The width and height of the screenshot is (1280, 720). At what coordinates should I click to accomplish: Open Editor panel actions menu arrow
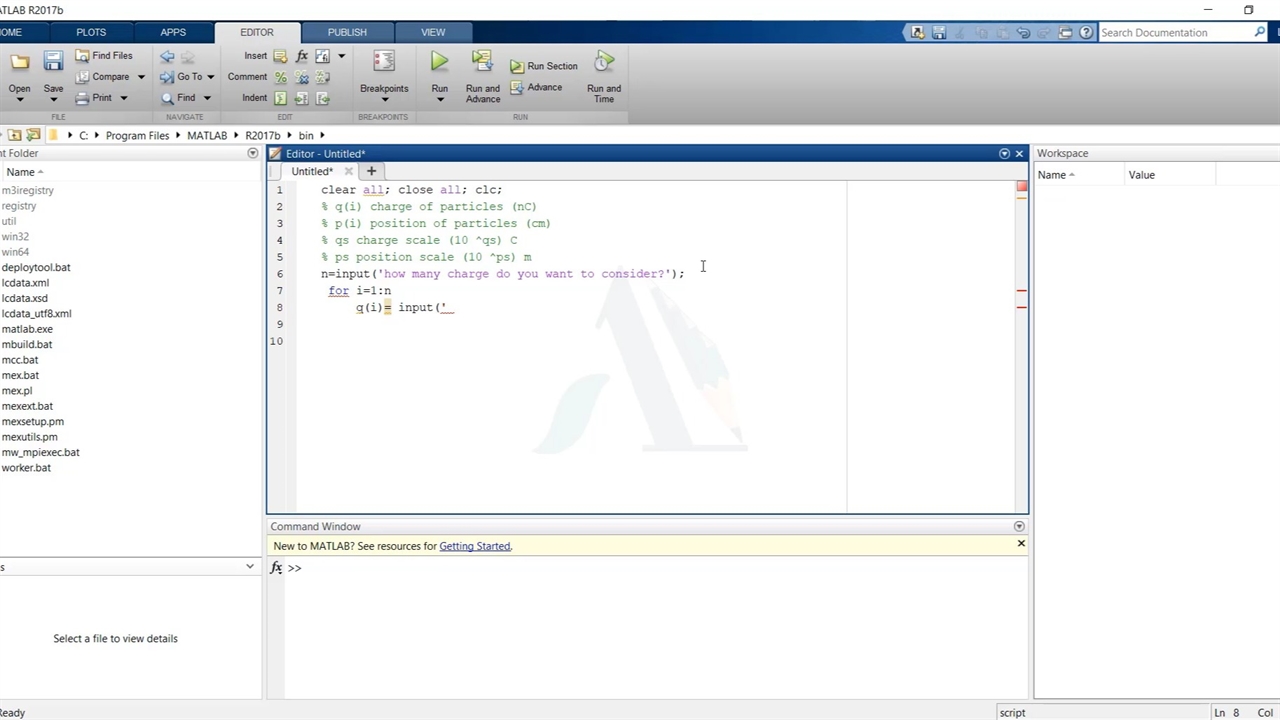tap(1004, 154)
